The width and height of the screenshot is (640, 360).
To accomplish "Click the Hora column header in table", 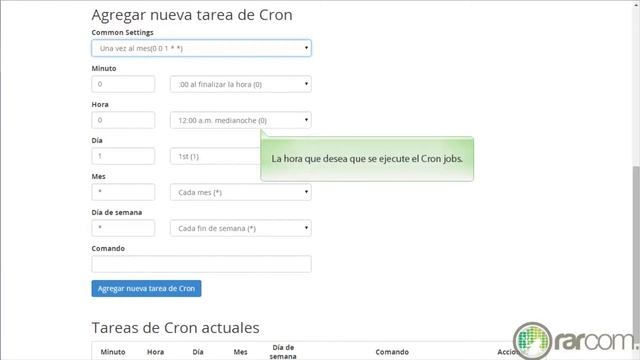I will (155, 352).
